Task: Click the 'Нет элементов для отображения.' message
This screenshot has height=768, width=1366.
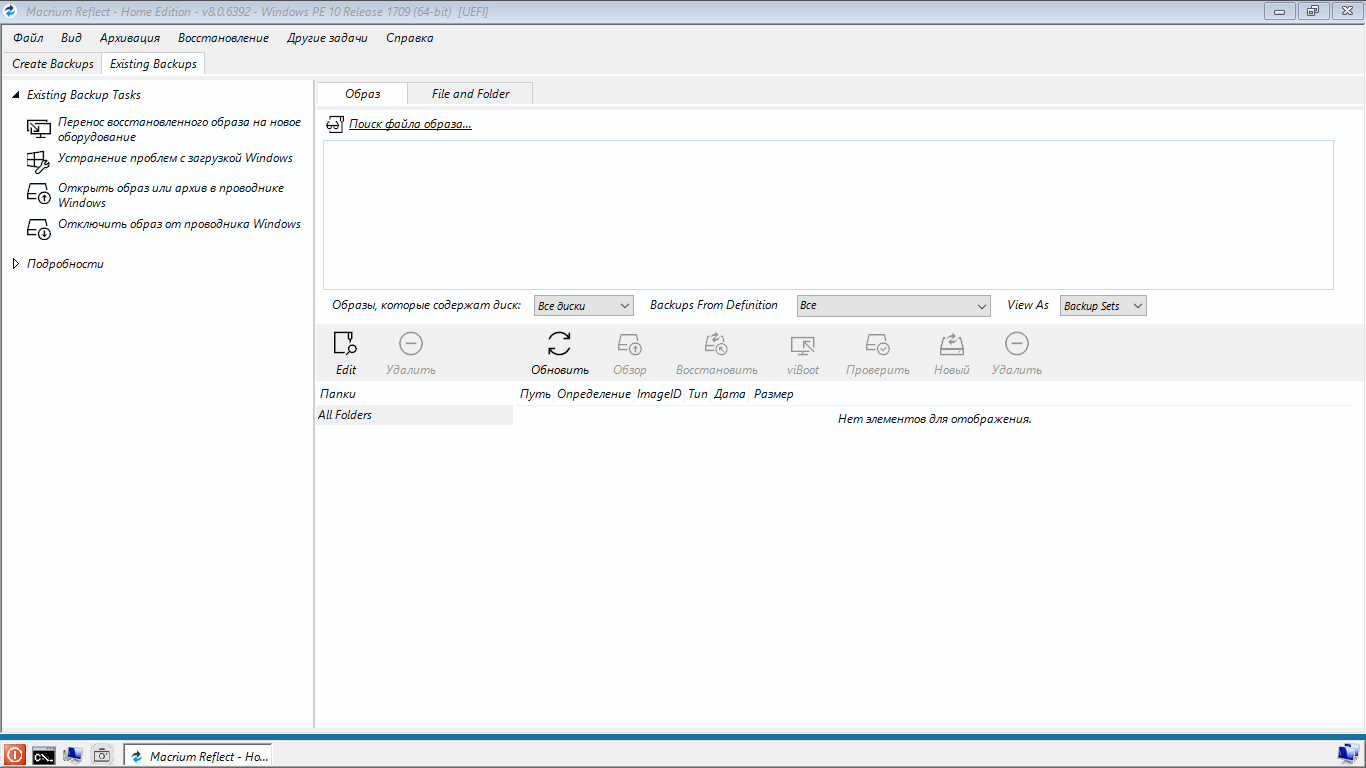Action: 934,419
